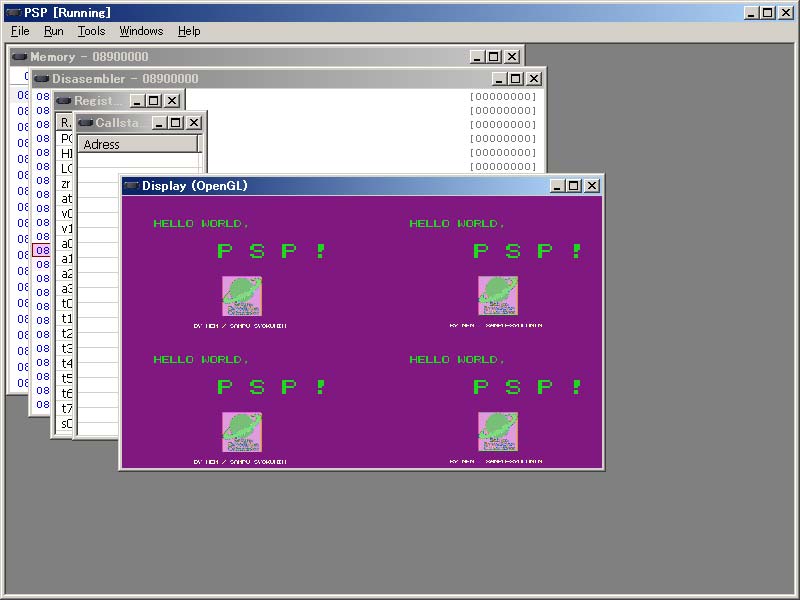This screenshot has width=800, height=600.
Task: Select the zr register row
Action: pyautogui.click(x=65, y=184)
